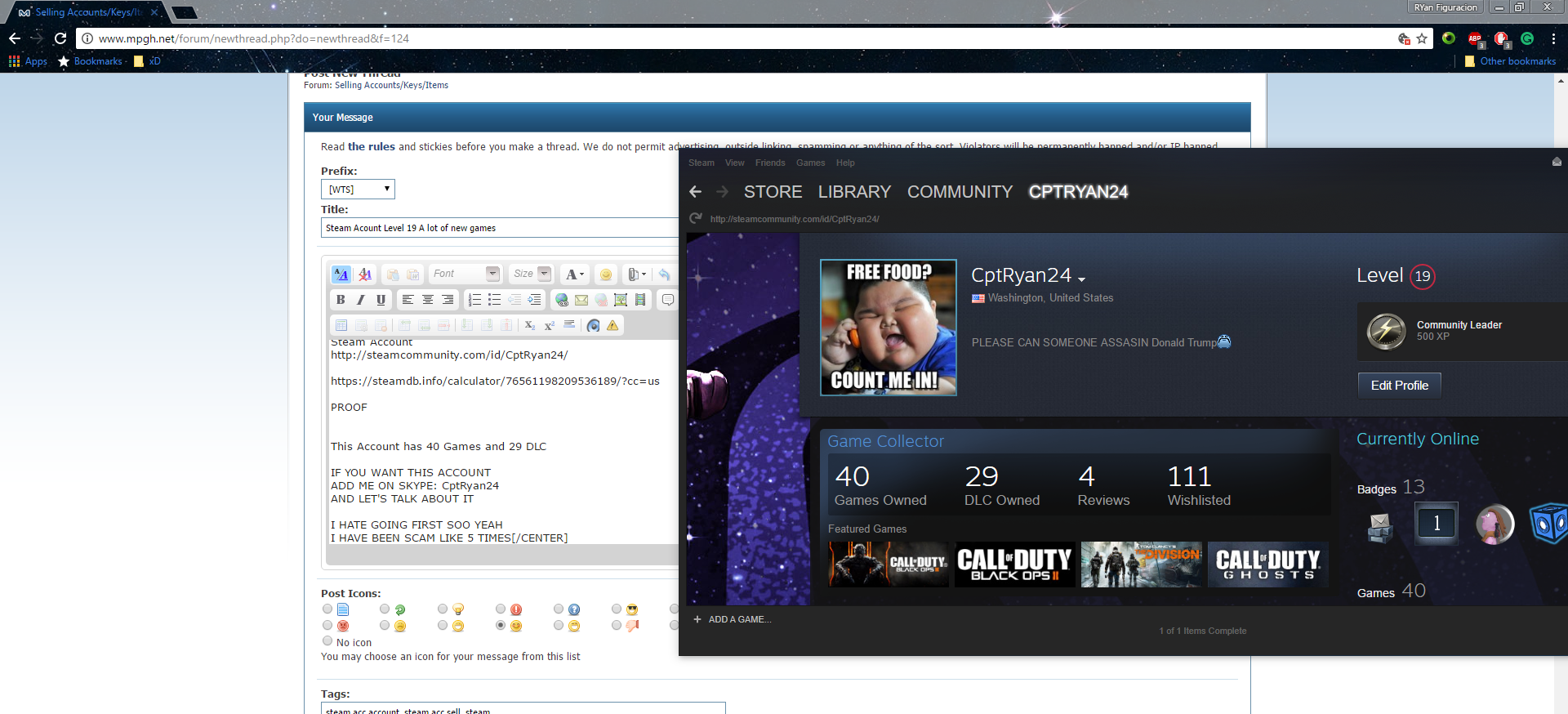Image resolution: width=1568 pixels, height=714 pixels.
Task: Click the Undo arrow in the editor
Action: [665, 274]
